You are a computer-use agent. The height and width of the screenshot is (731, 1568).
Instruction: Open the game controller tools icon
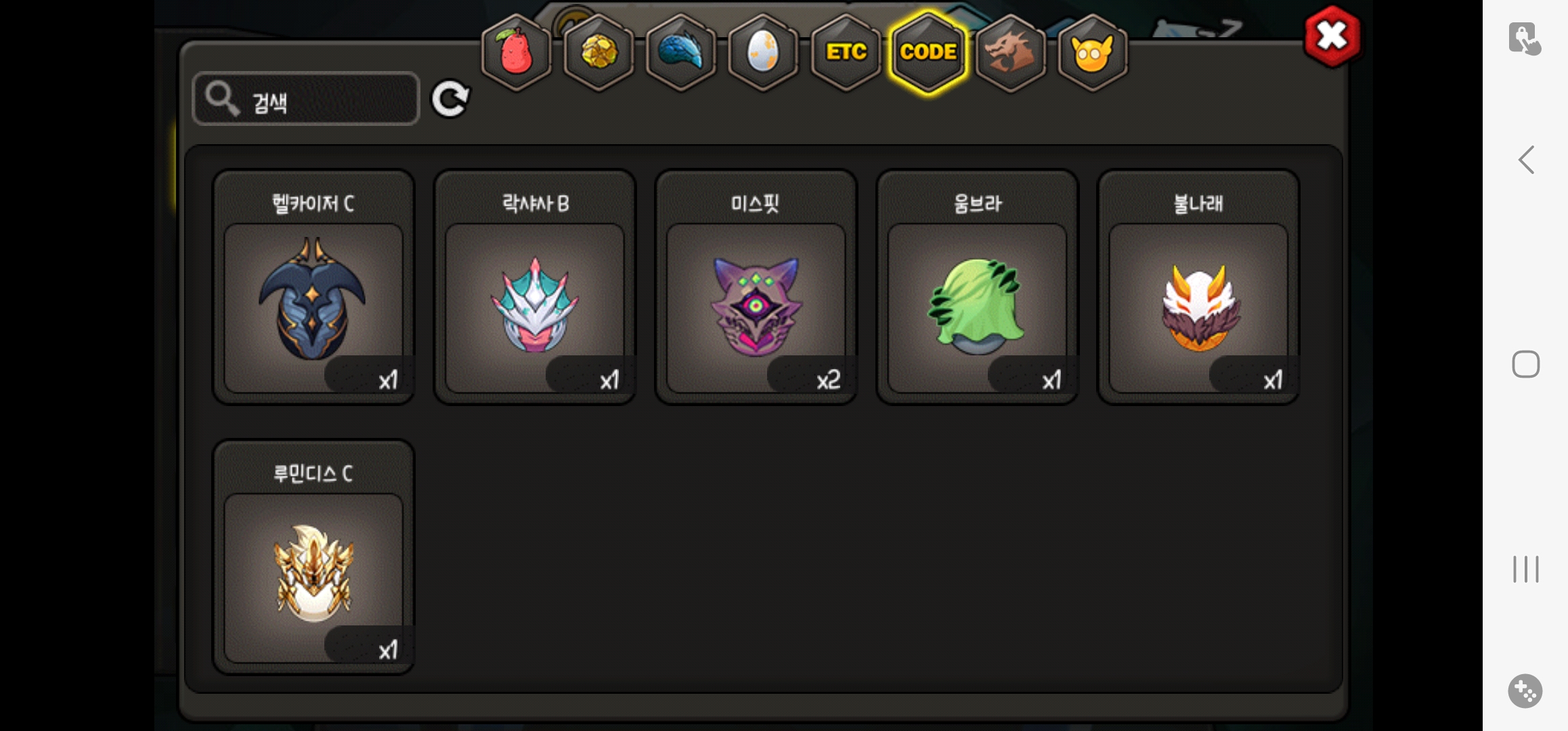point(1525,691)
